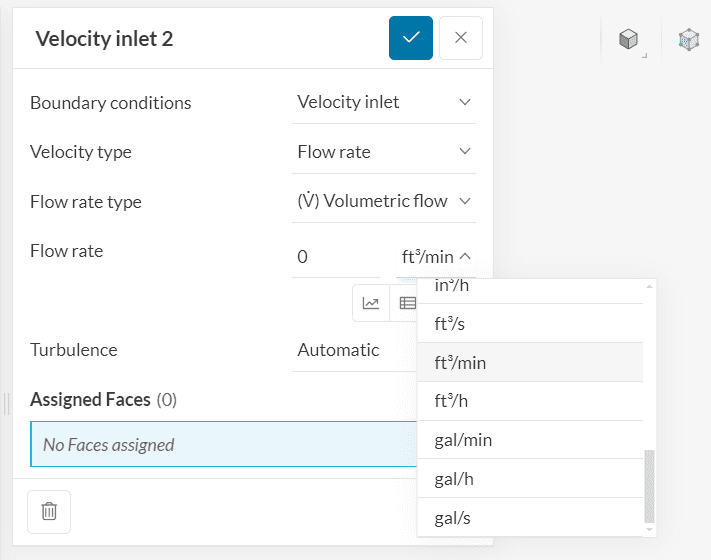Open the Flow rate type dropdown
Screen dimensions: 711x560
pyautogui.click(x=383, y=201)
